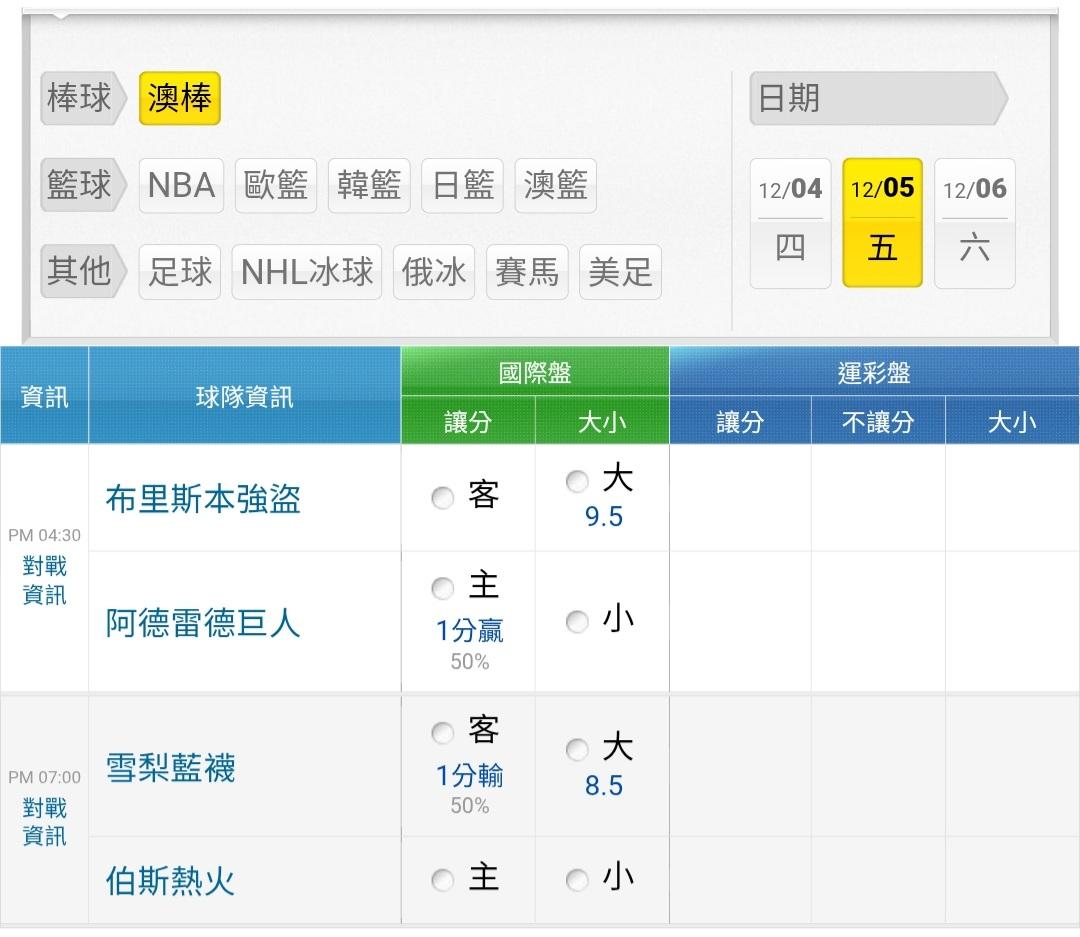Open the 雪梨藍襪 team link
This screenshot has height=937, width=1080.
pos(170,768)
